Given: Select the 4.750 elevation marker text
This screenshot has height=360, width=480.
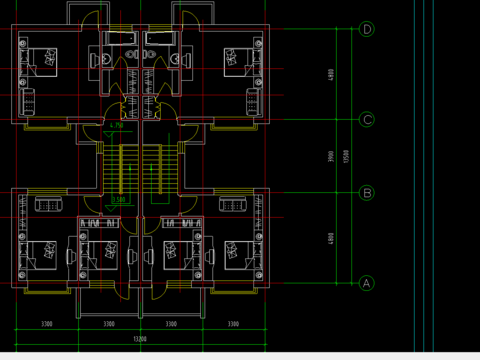Looking at the screenshot, I should tap(117, 125).
